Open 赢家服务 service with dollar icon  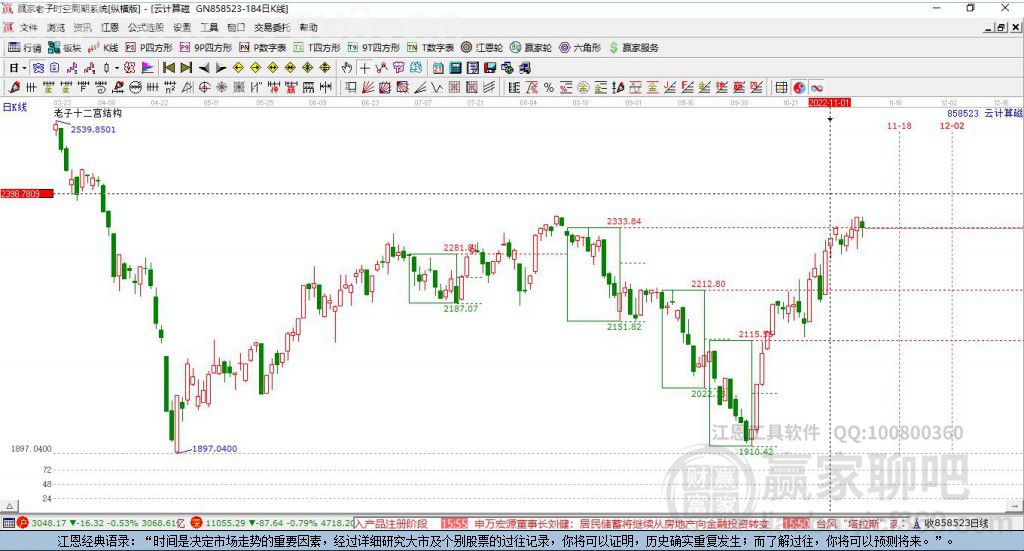[x=633, y=48]
